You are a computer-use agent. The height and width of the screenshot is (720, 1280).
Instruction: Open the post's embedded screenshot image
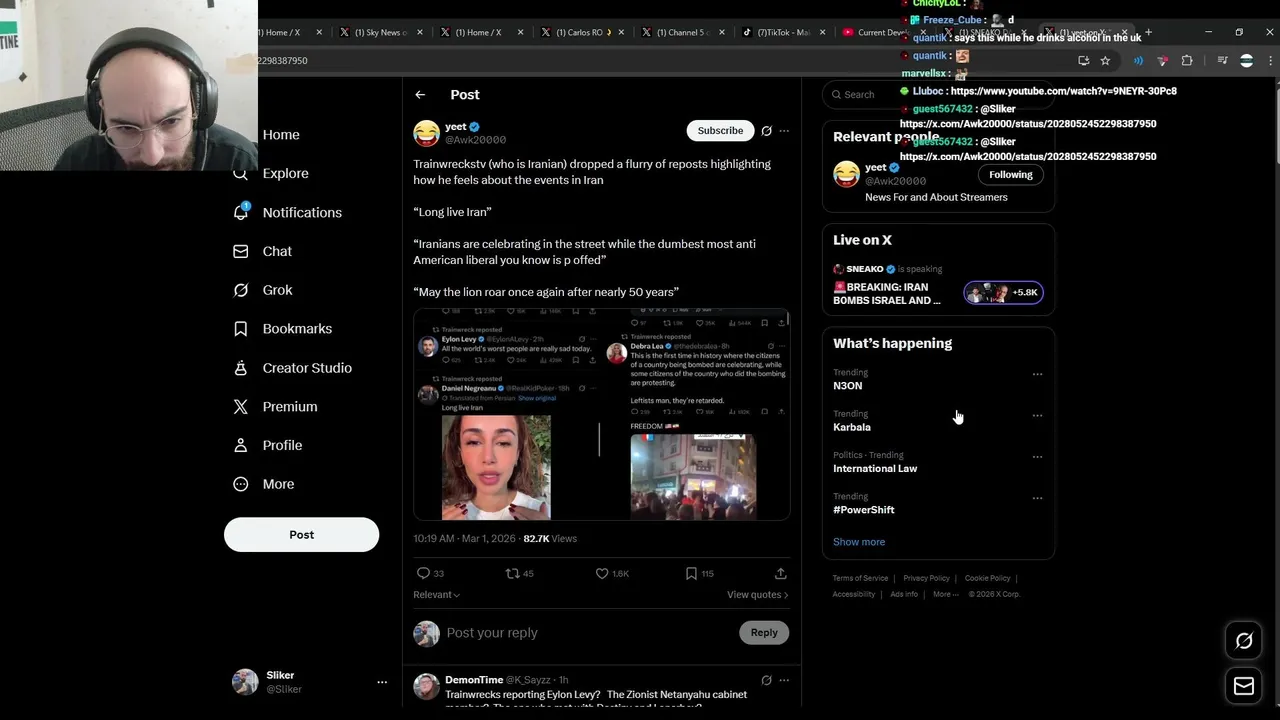pos(602,415)
